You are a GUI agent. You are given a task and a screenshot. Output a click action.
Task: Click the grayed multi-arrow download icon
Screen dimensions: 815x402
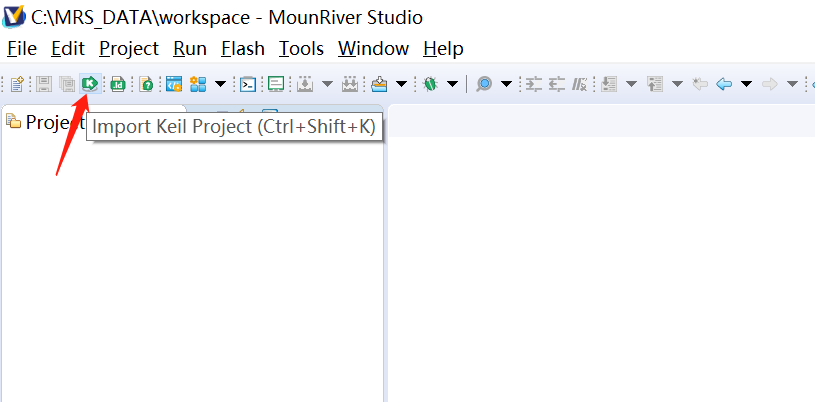[351, 84]
